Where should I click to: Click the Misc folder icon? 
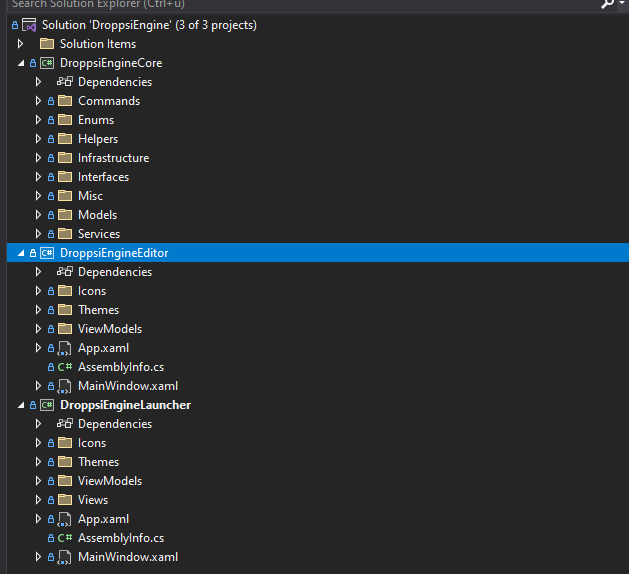[x=65, y=195]
